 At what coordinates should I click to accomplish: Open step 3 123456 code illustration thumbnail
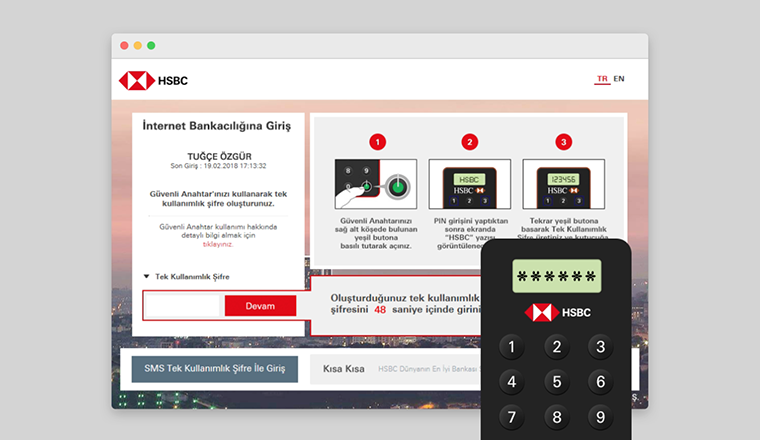563,184
